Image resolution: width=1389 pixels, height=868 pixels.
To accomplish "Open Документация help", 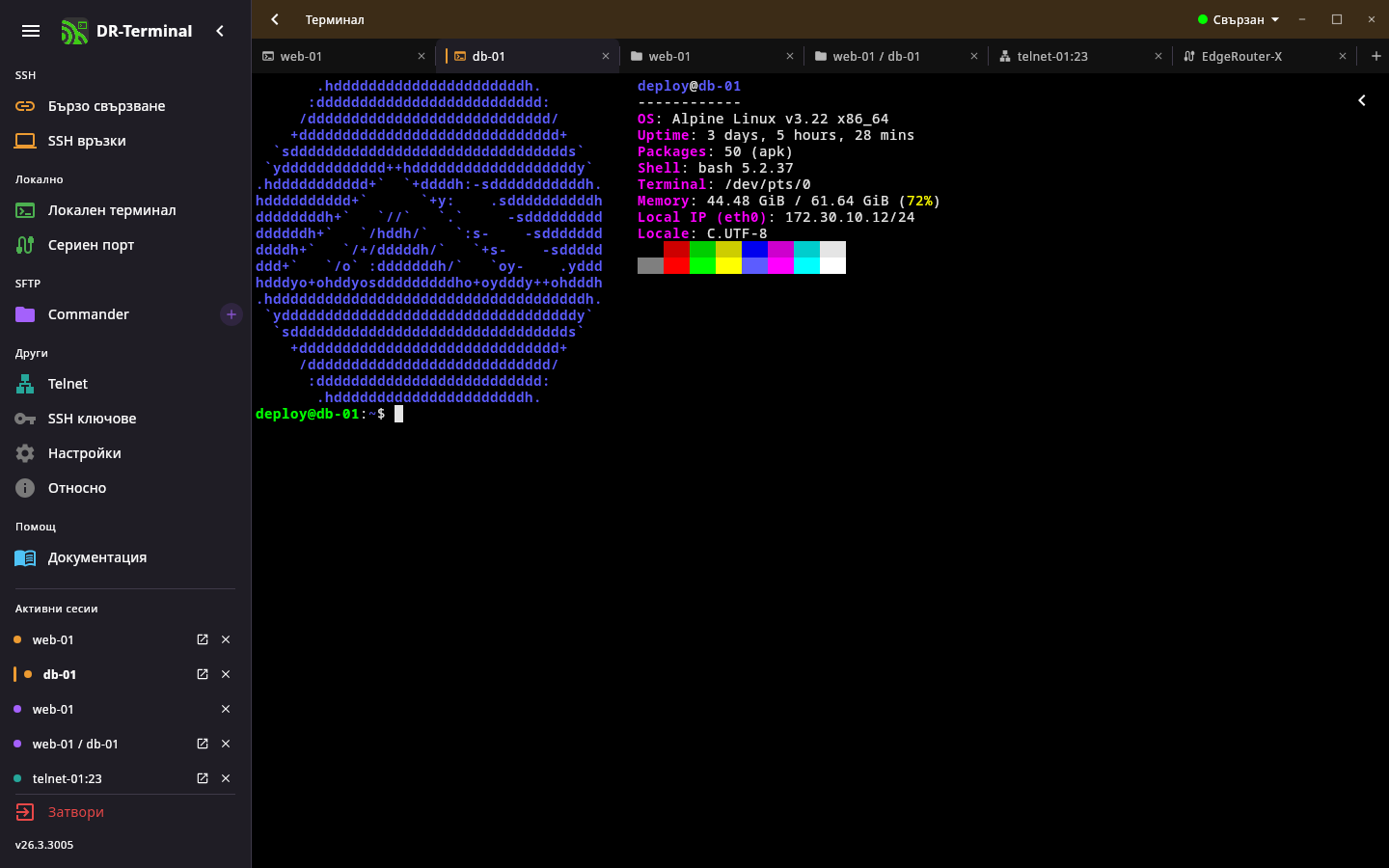I will (125, 557).
